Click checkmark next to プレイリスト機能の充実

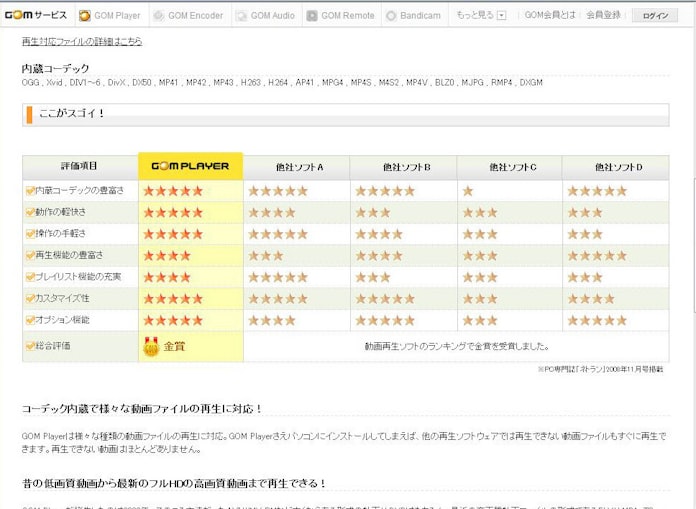point(30,277)
